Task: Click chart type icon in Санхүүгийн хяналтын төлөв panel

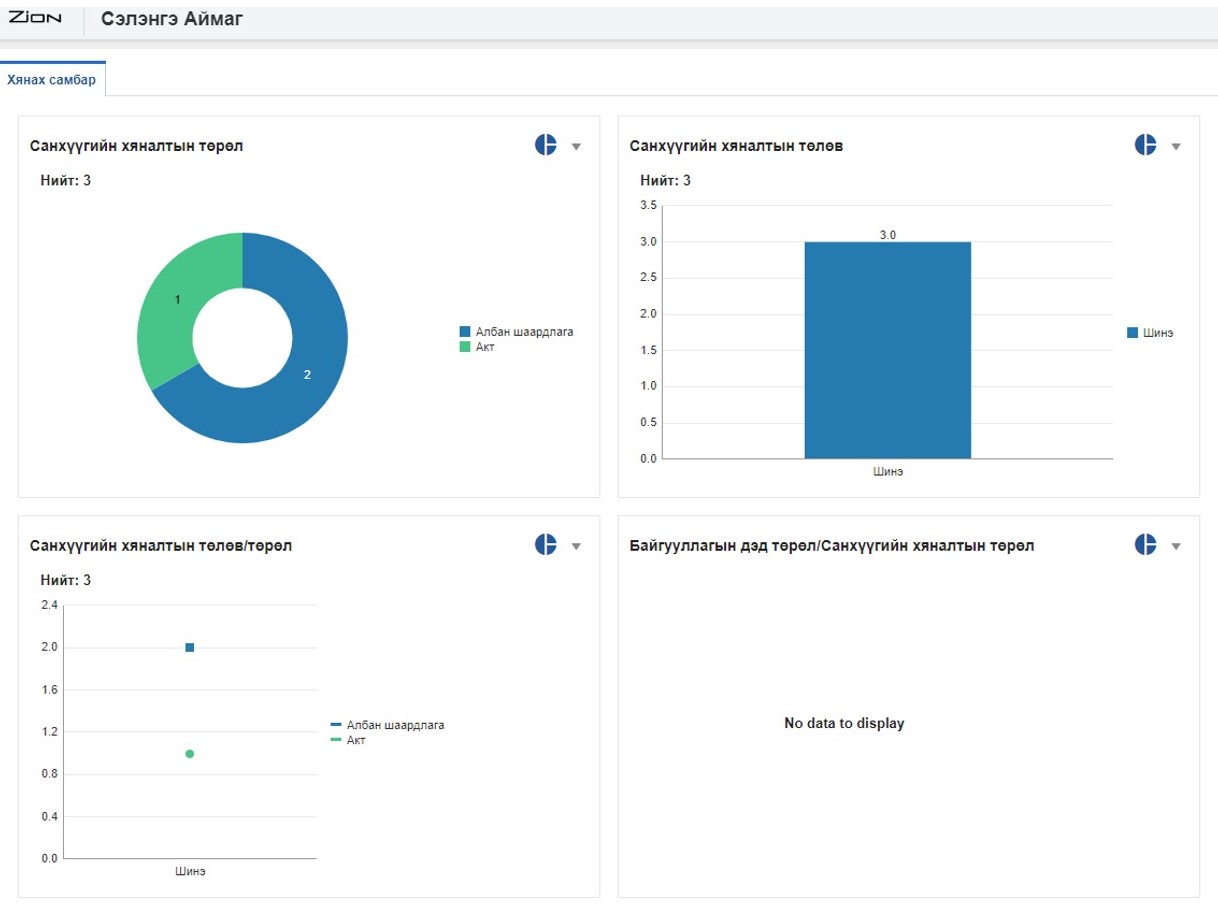Action: pos(1145,145)
